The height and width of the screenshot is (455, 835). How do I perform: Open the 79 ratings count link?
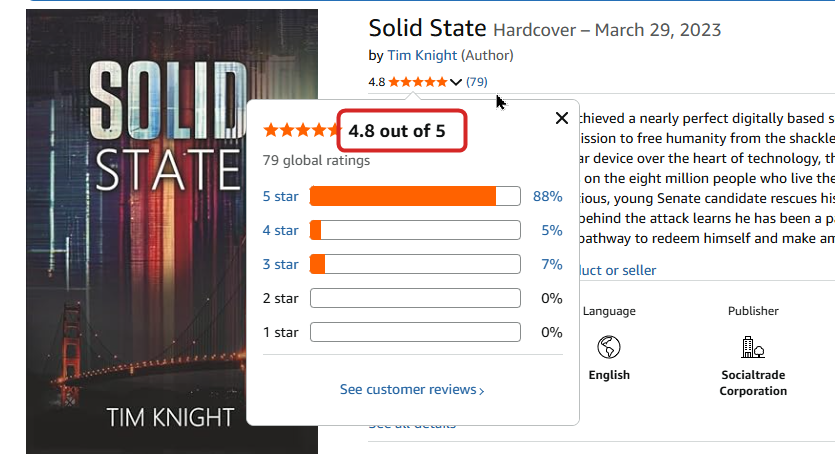point(477,82)
